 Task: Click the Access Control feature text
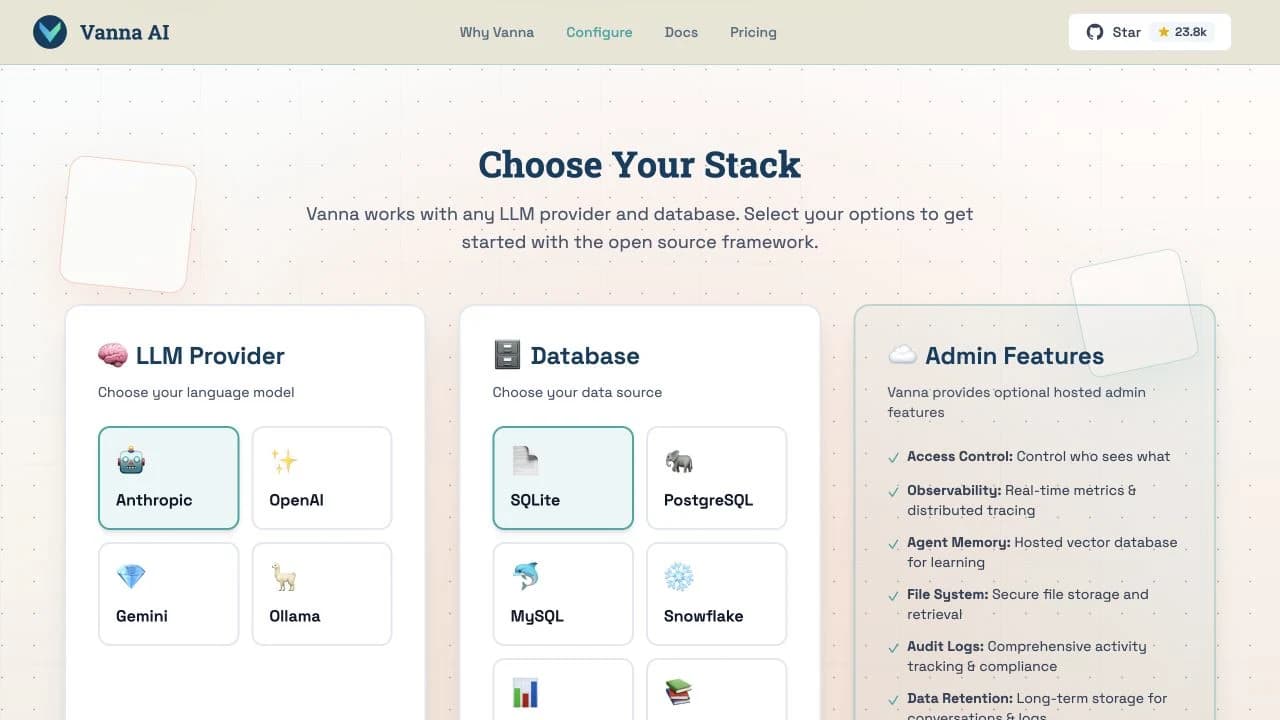[x=1038, y=456]
